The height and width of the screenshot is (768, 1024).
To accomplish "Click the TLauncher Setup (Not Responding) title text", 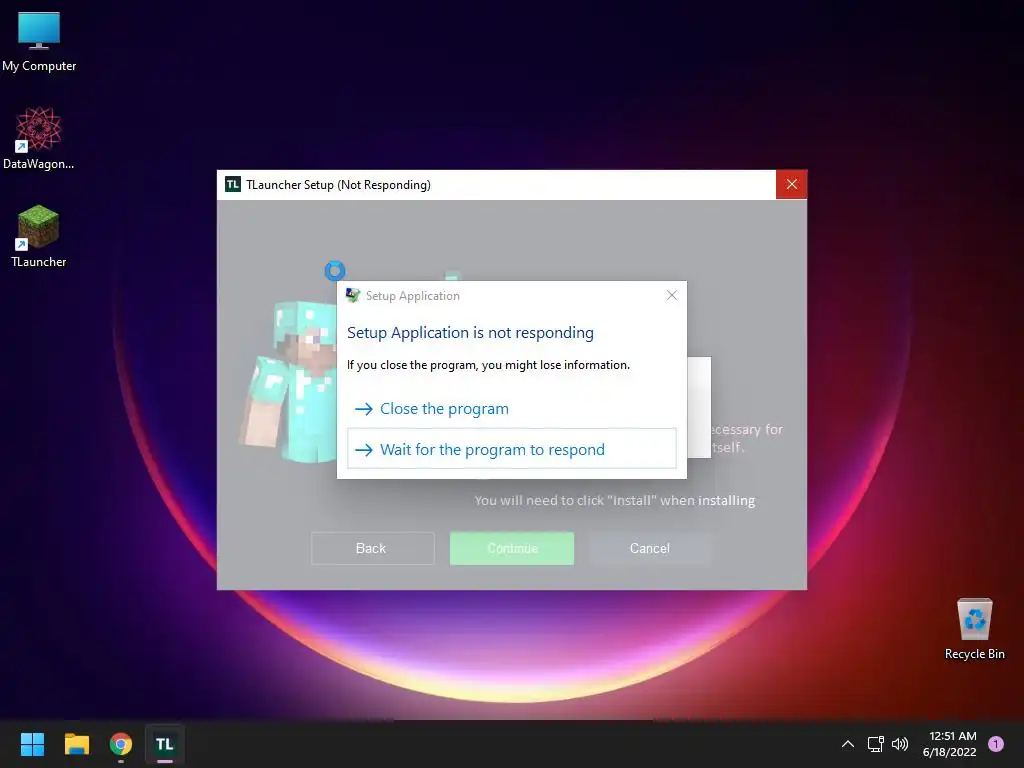I will 338,185.
